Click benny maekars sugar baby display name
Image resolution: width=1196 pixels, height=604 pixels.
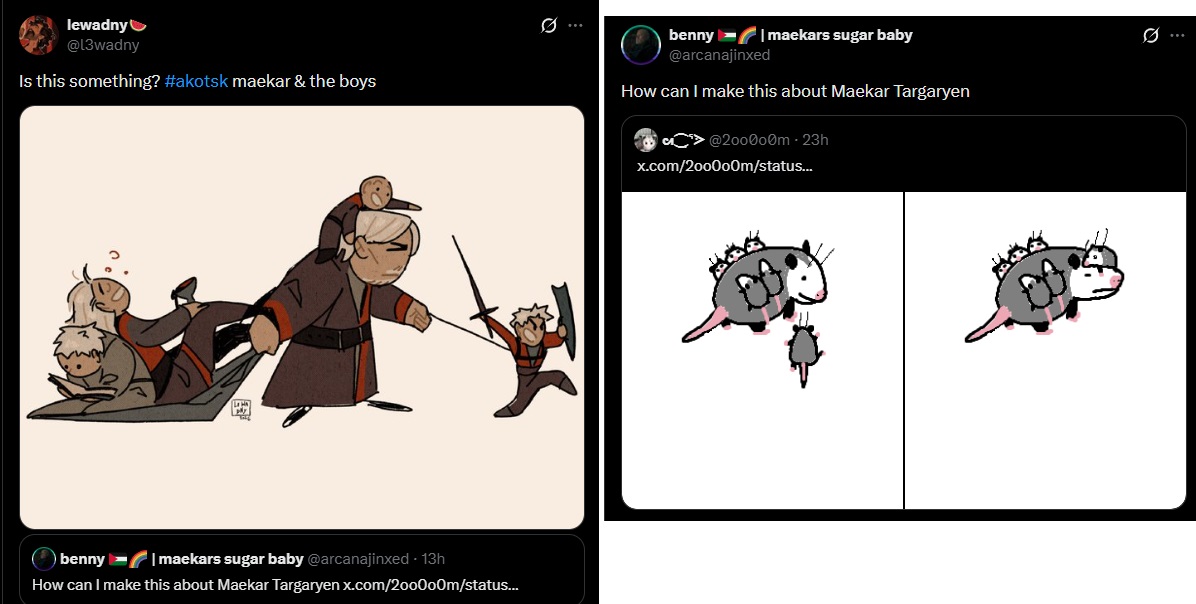[790, 35]
